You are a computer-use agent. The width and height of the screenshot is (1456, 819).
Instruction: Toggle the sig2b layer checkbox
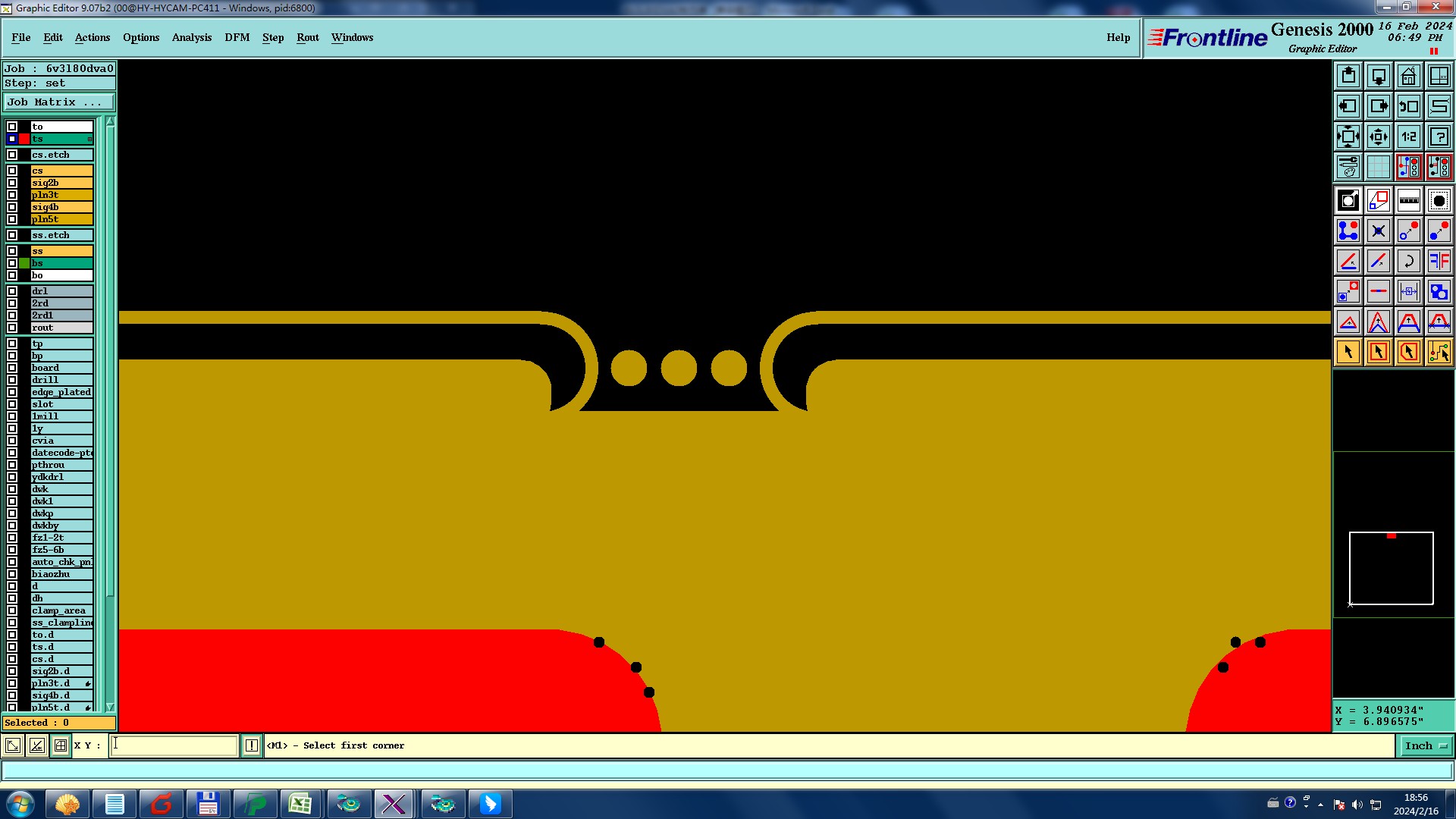pyautogui.click(x=12, y=183)
